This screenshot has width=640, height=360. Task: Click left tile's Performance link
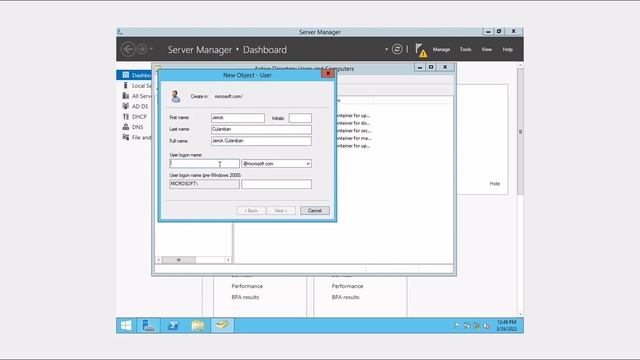point(247,286)
